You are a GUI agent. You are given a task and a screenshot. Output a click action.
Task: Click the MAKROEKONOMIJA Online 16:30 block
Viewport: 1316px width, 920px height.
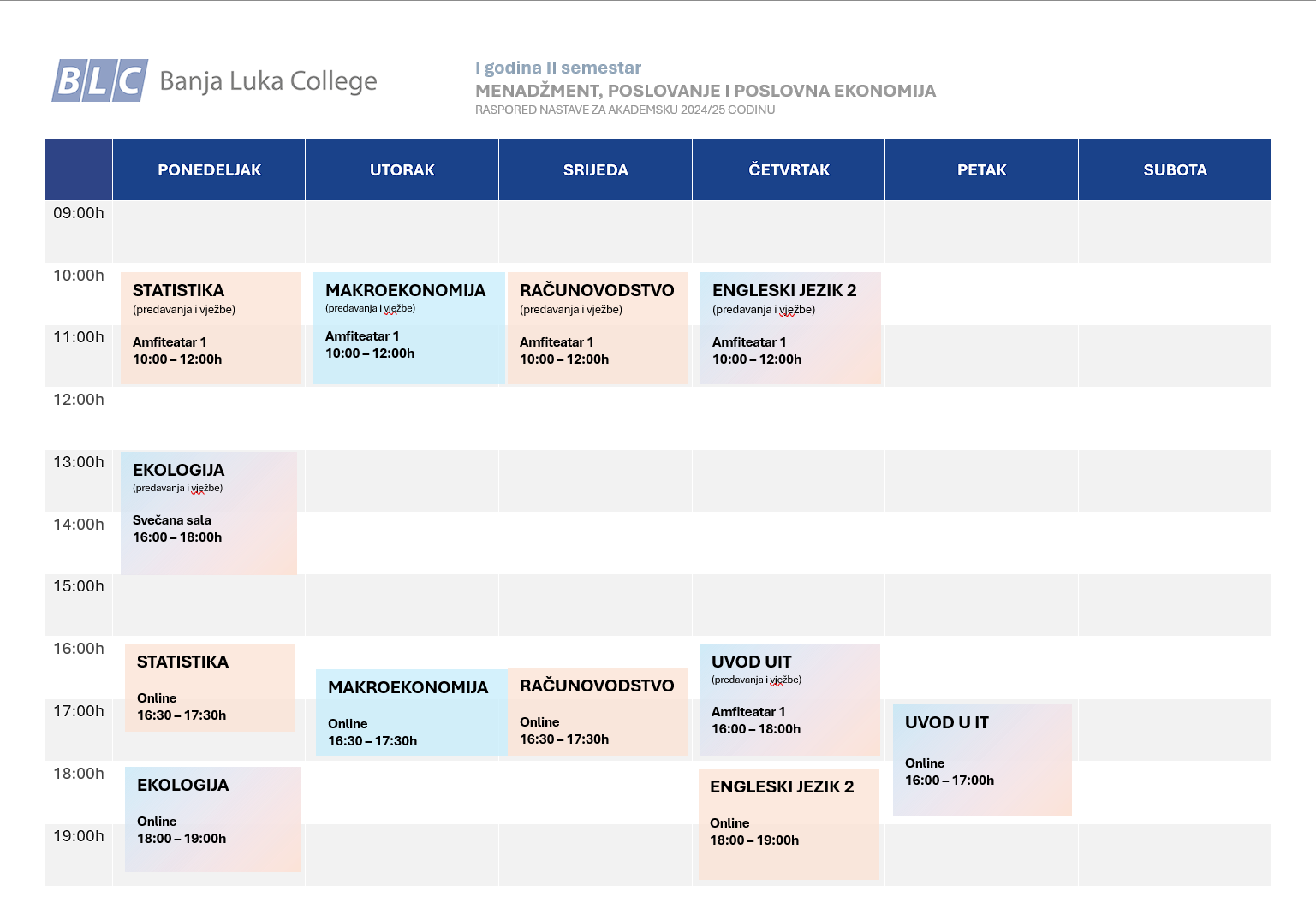click(x=411, y=712)
